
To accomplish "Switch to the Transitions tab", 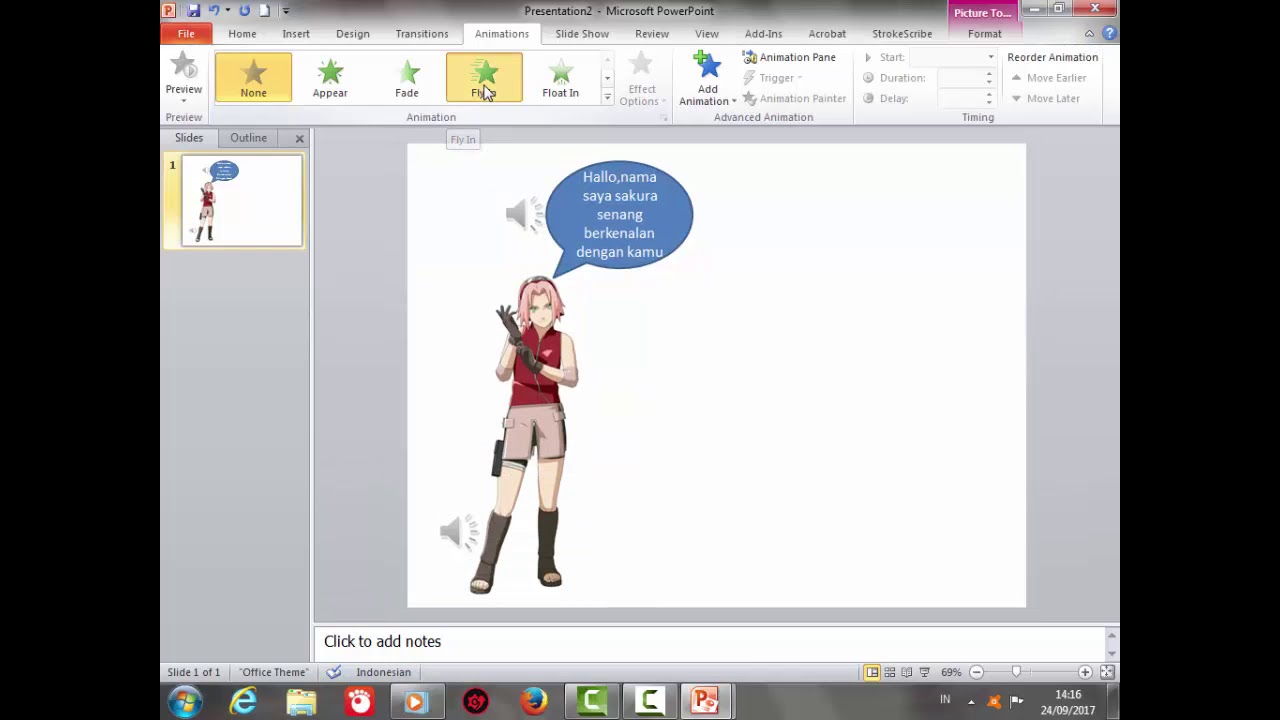I will (x=422, y=34).
